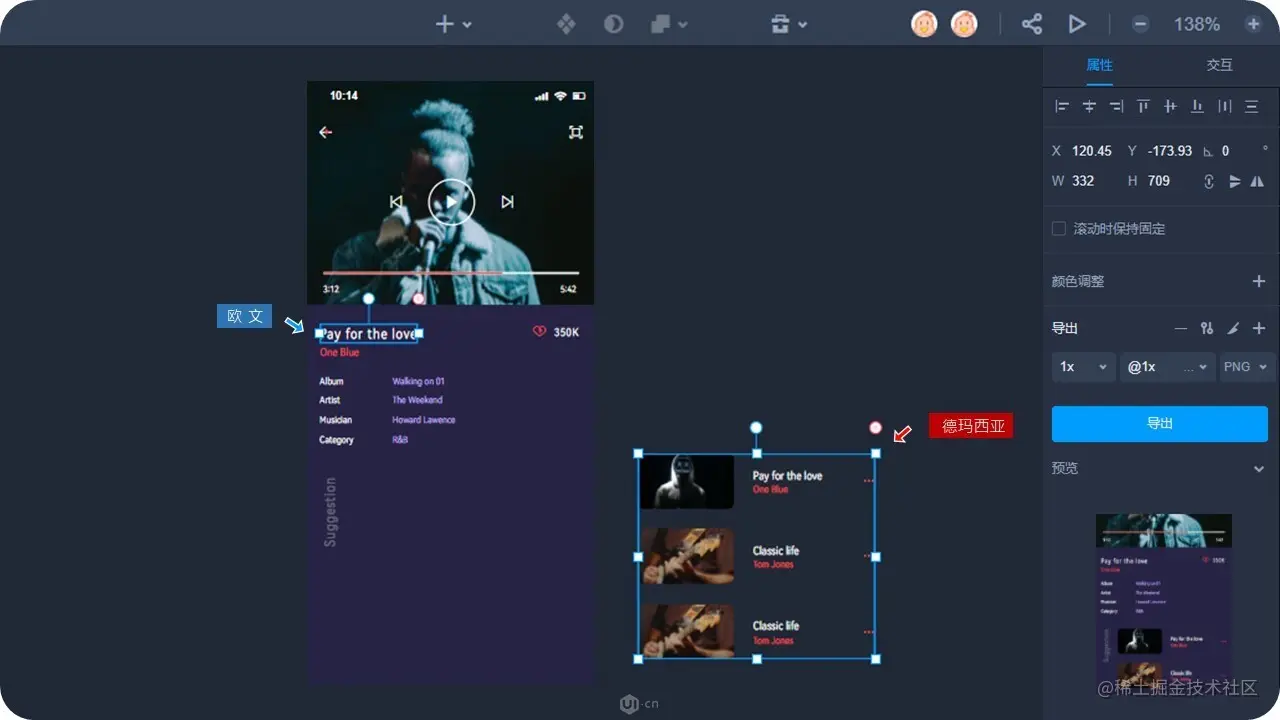Viewport: 1280px width, 720px height.
Task: Click the export settings sliders icon
Action: pyautogui.click(x=1207, y=328)
